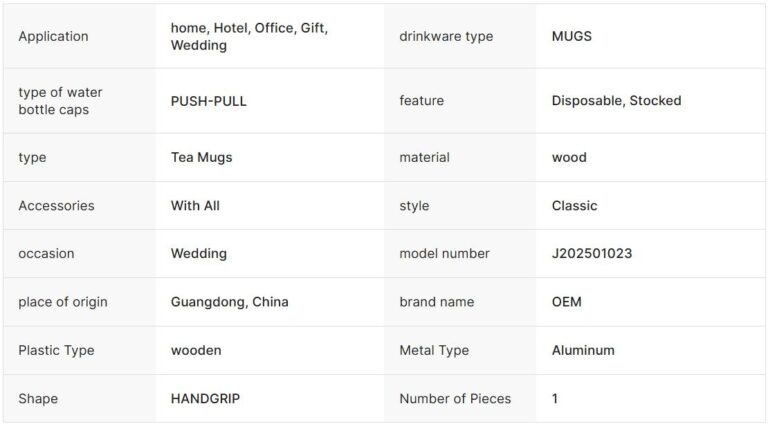Click the "HANDGRIP" shape value
The width and height of the screenshot is (768, 424).
coord(205,399)
